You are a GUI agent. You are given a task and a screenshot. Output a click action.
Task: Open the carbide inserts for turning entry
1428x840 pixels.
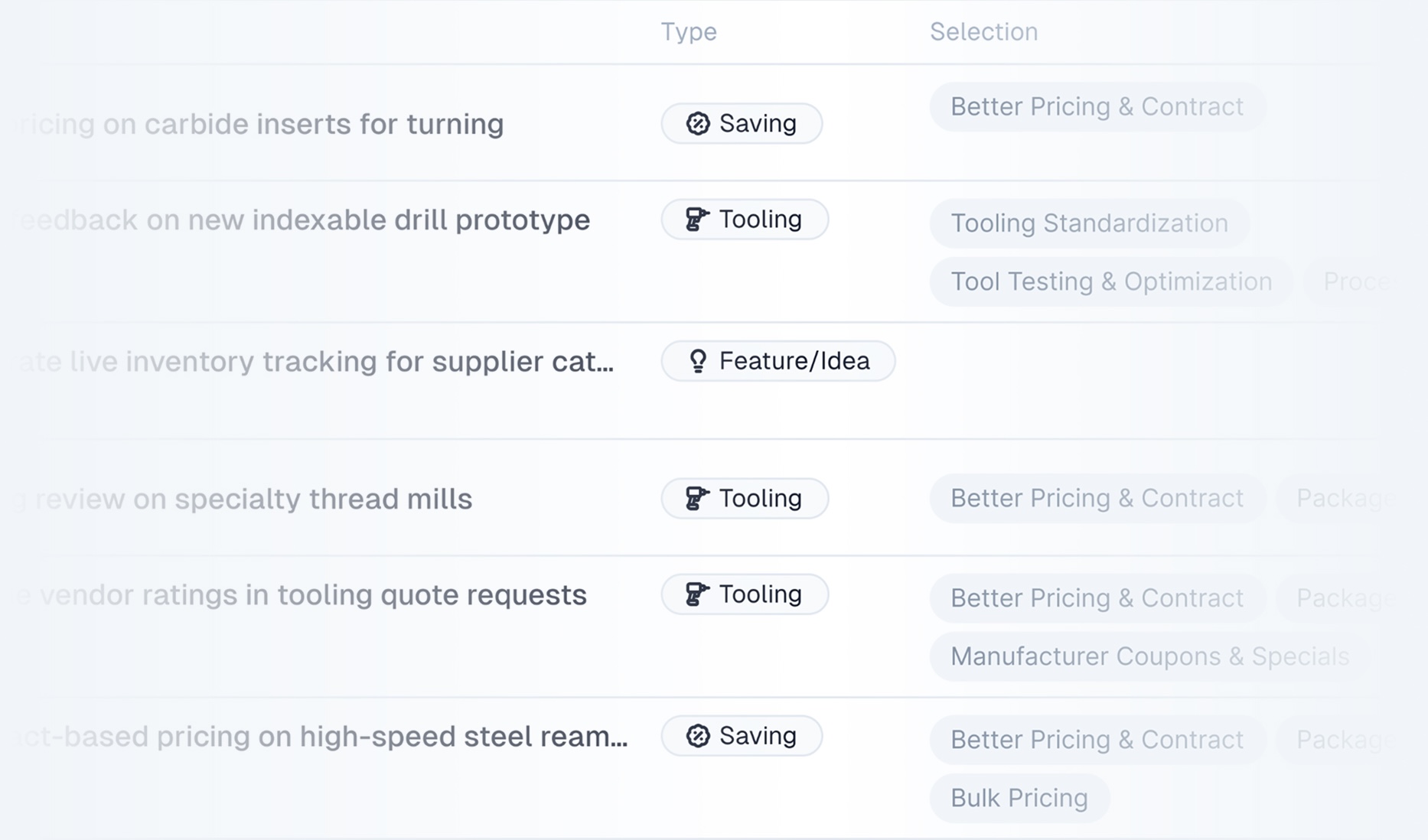coord(260,124)
